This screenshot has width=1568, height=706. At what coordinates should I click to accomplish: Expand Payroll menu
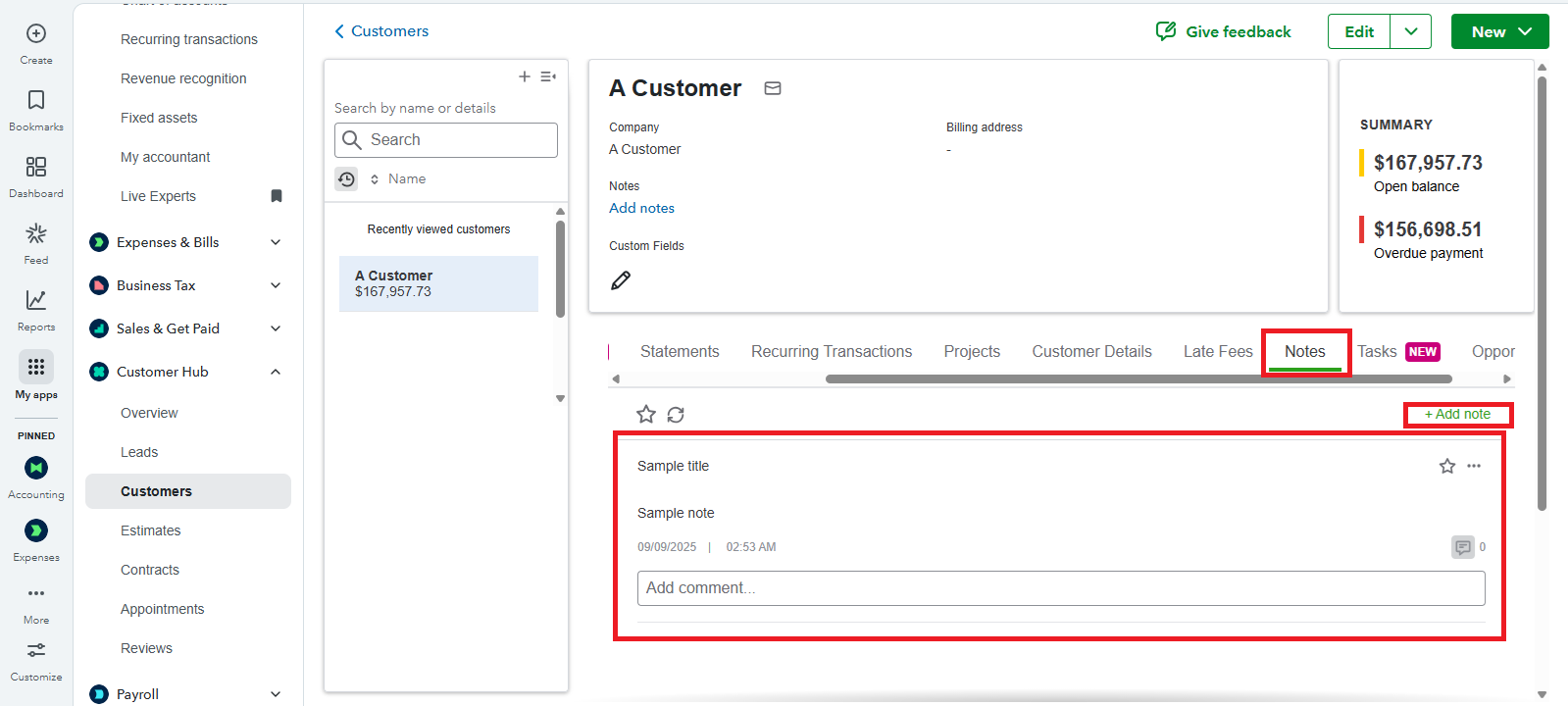(276, 694)
